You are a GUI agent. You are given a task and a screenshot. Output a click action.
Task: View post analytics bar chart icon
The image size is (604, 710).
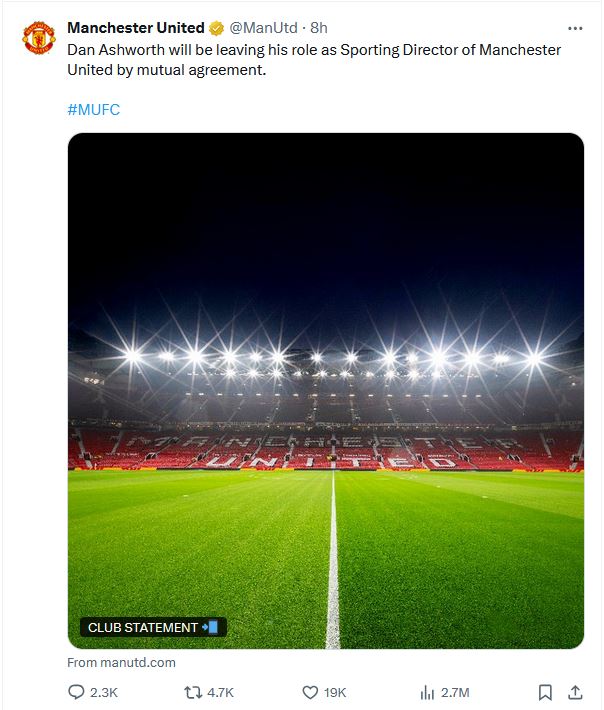[427, 692]
